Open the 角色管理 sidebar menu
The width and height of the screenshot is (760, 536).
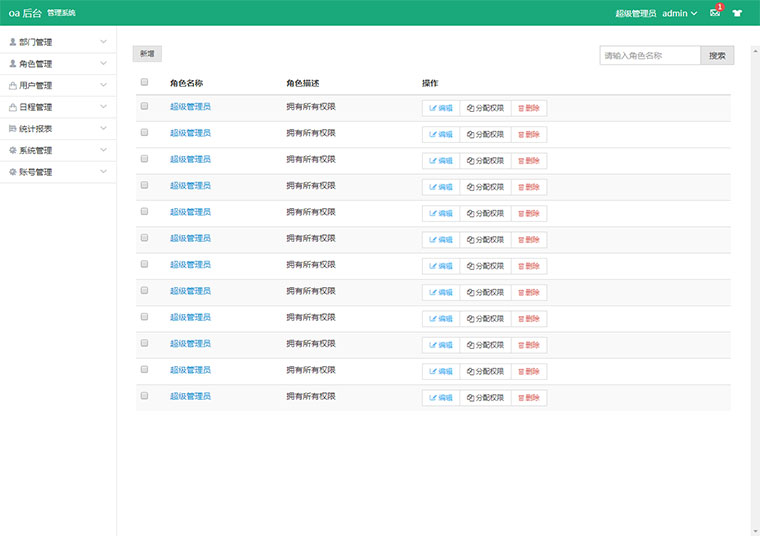pos(58,63)
